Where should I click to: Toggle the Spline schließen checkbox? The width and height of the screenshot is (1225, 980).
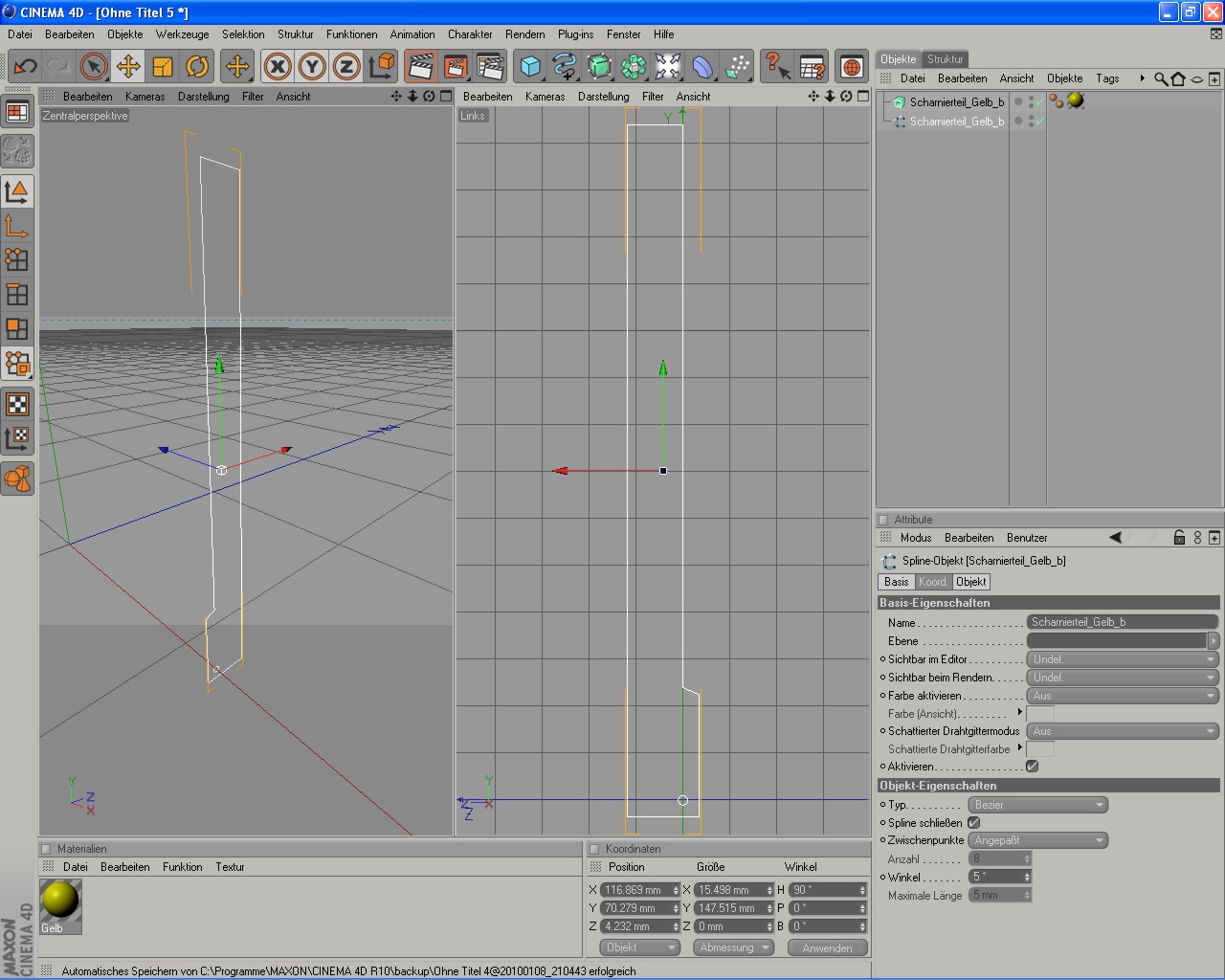(973, 823)
